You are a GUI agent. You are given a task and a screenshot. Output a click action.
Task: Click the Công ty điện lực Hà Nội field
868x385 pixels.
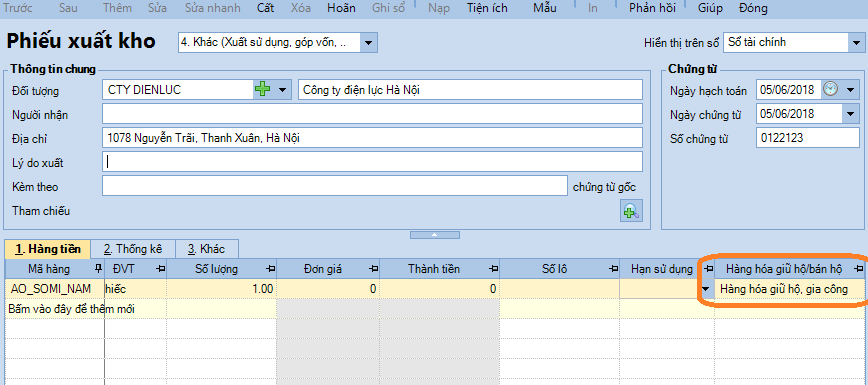click(x=471, y=89)
